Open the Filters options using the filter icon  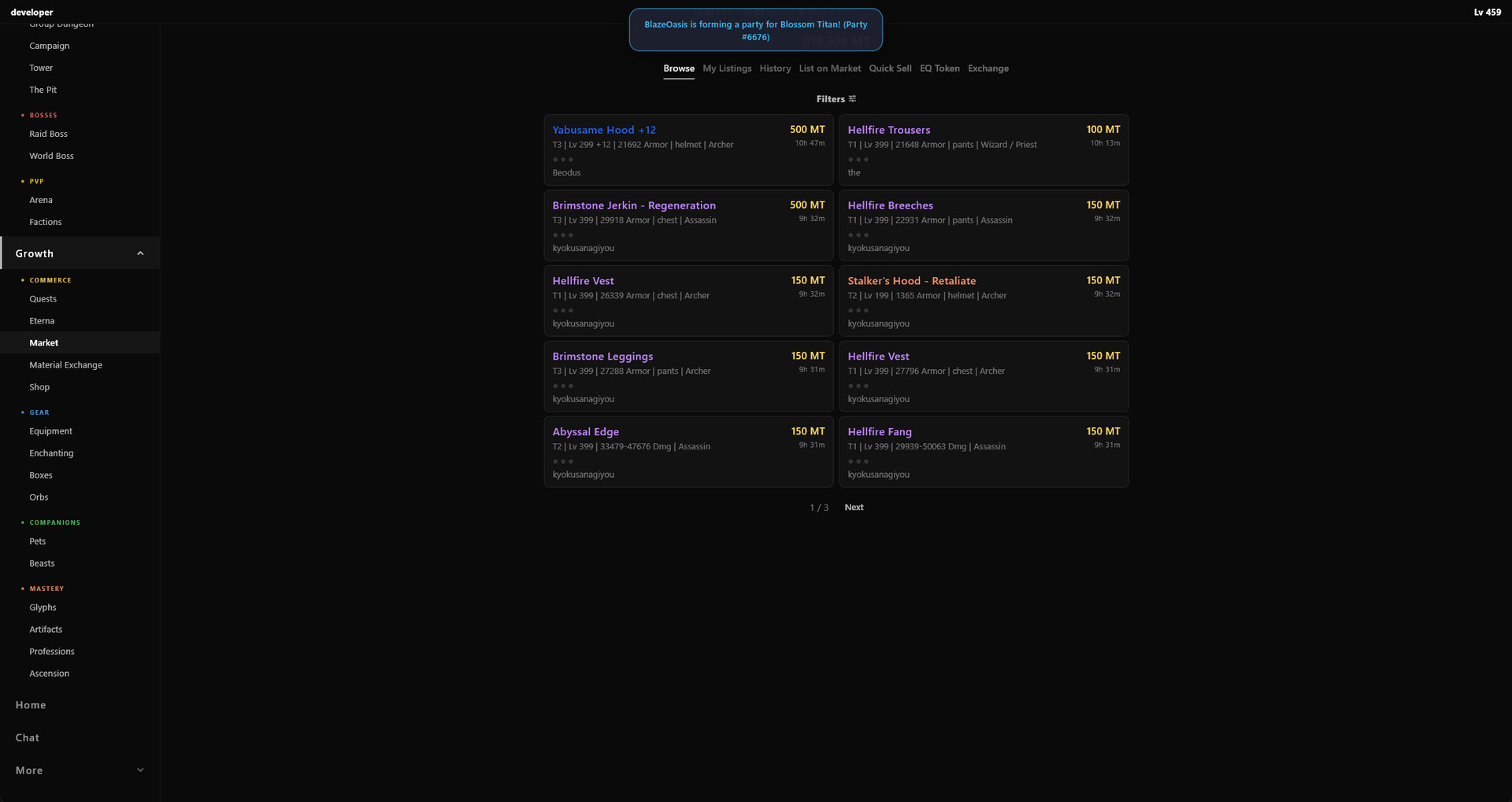(x=851, y=98)
